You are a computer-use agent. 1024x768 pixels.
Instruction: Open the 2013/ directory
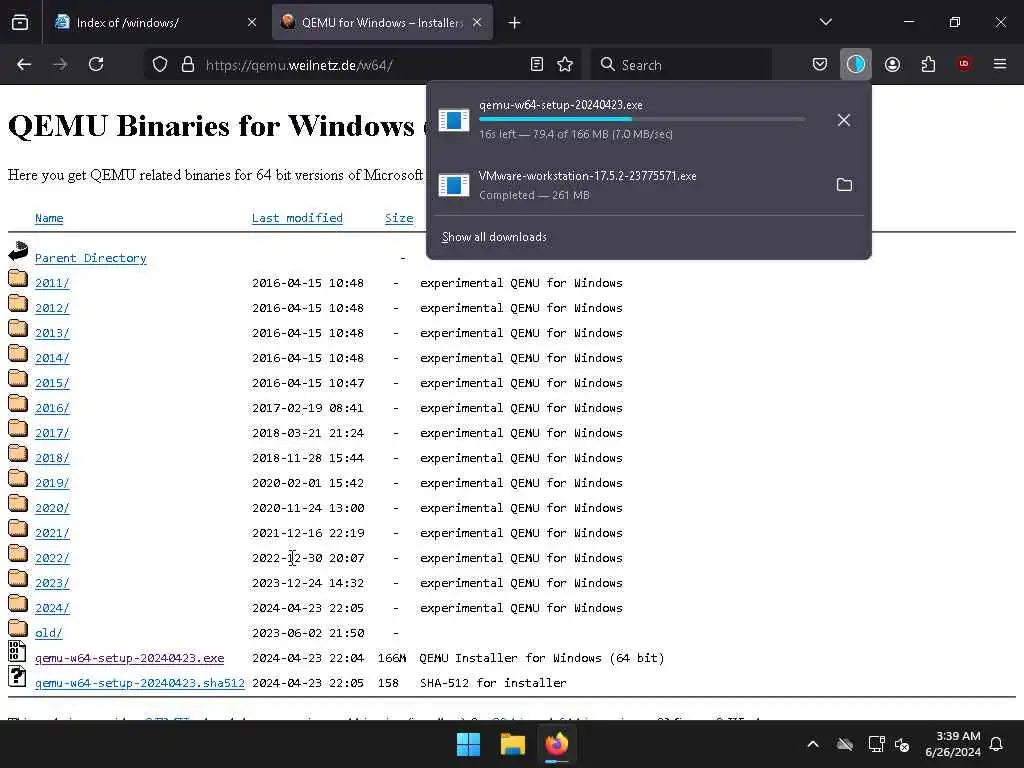point(52,333)
